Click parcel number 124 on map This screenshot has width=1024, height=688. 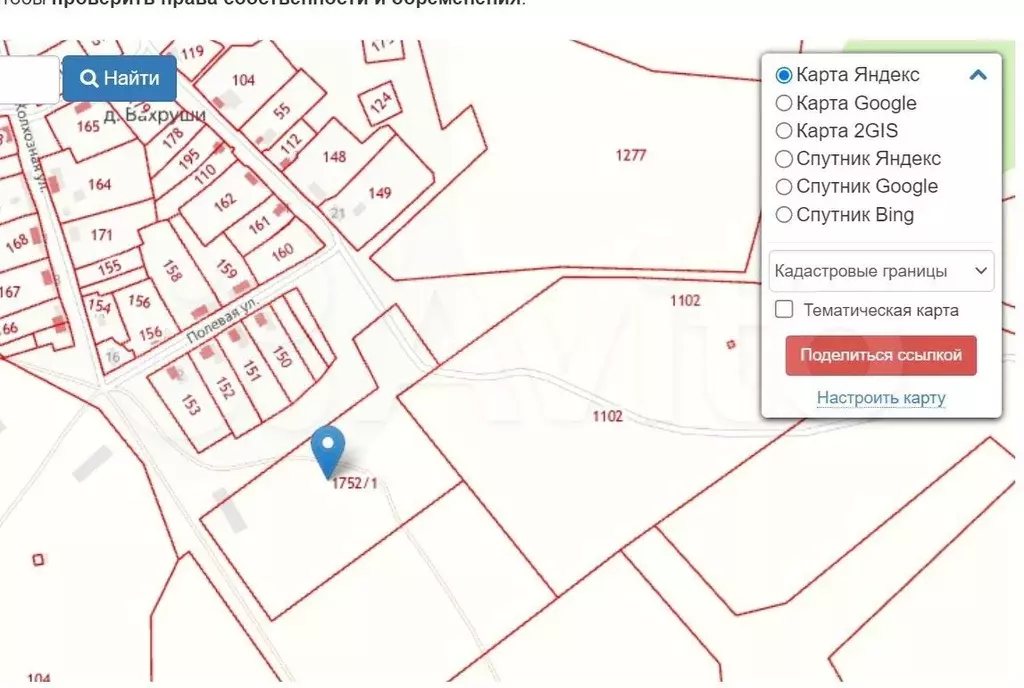point(381,102)
